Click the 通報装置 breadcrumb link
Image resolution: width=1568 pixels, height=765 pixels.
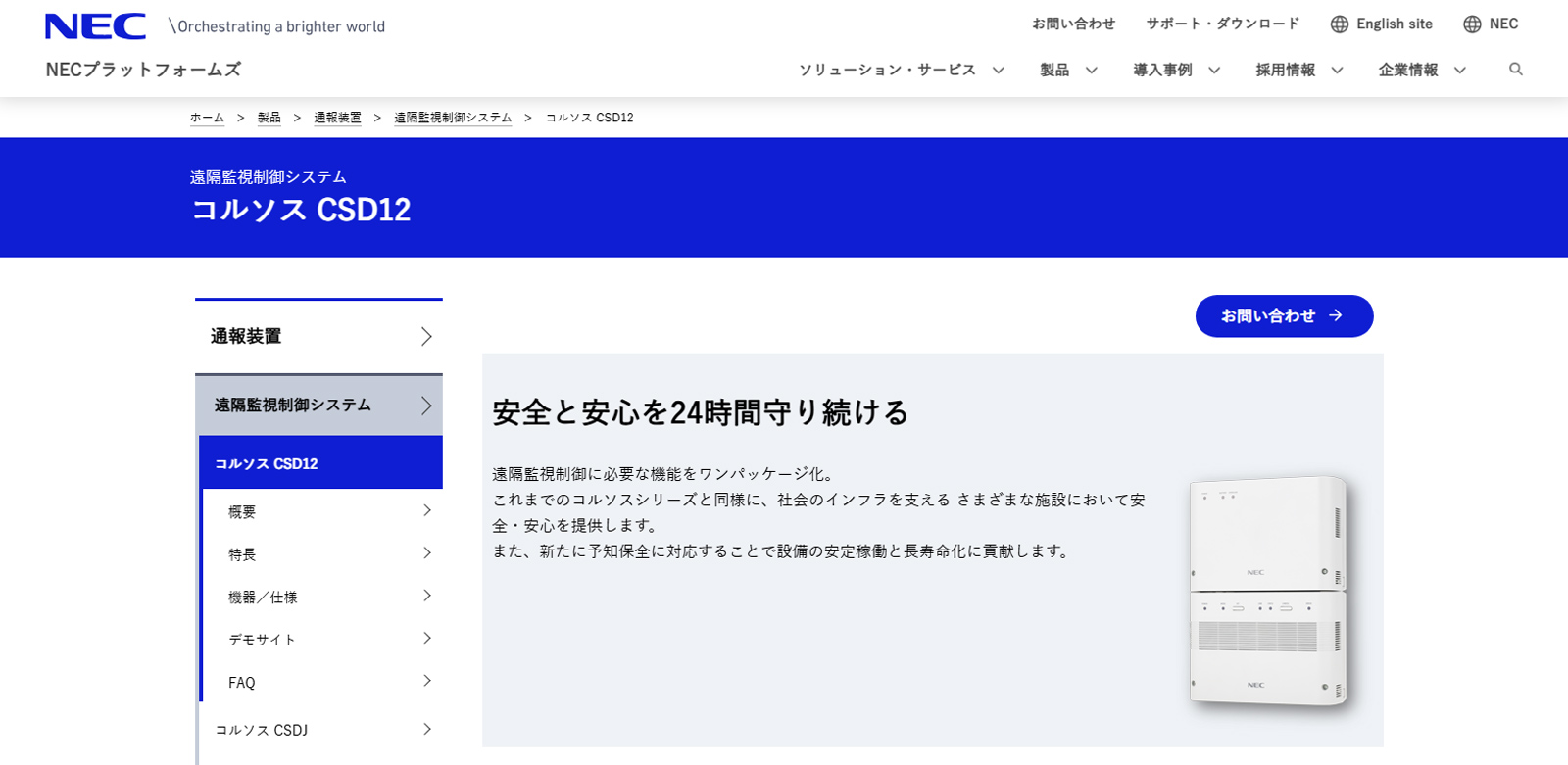pos(337,118)
